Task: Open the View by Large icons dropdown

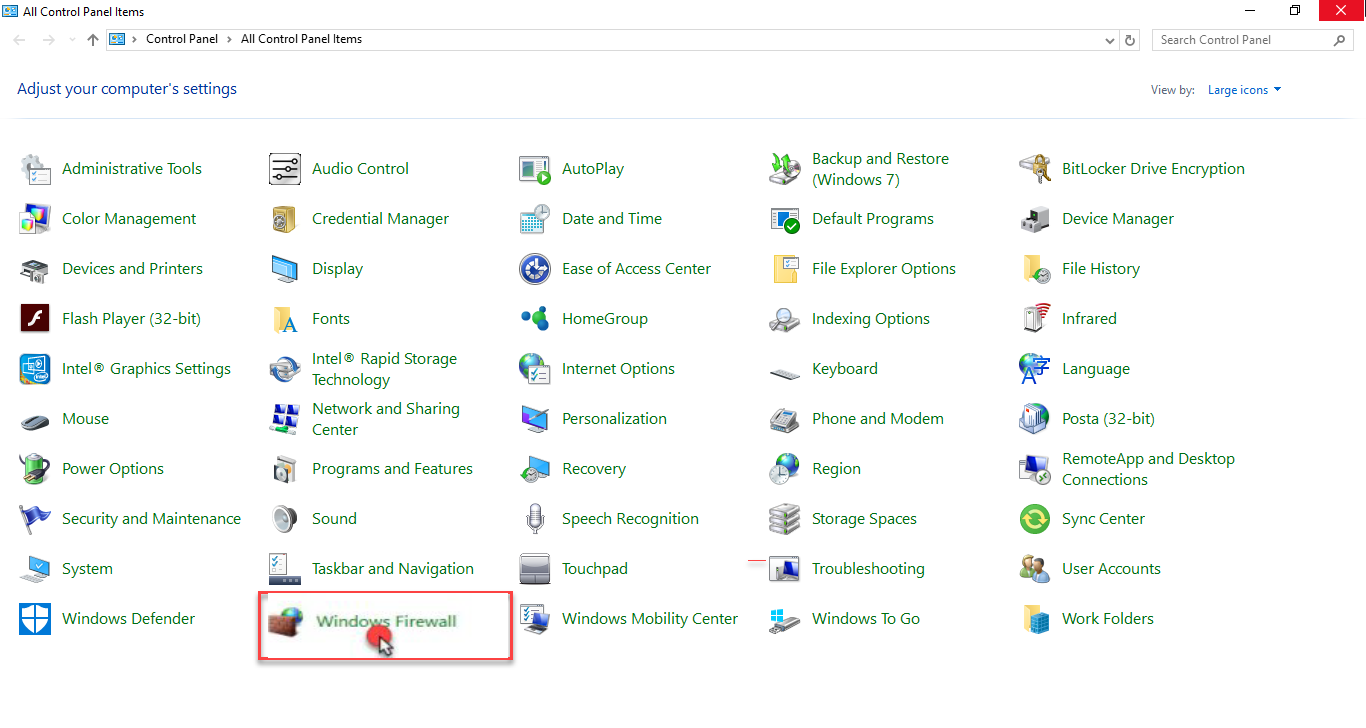Action: tap(1243, 89)
